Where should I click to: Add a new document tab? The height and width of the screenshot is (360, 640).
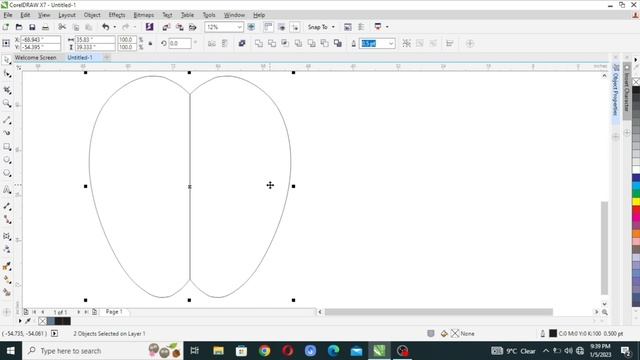[x=107, y=58]
